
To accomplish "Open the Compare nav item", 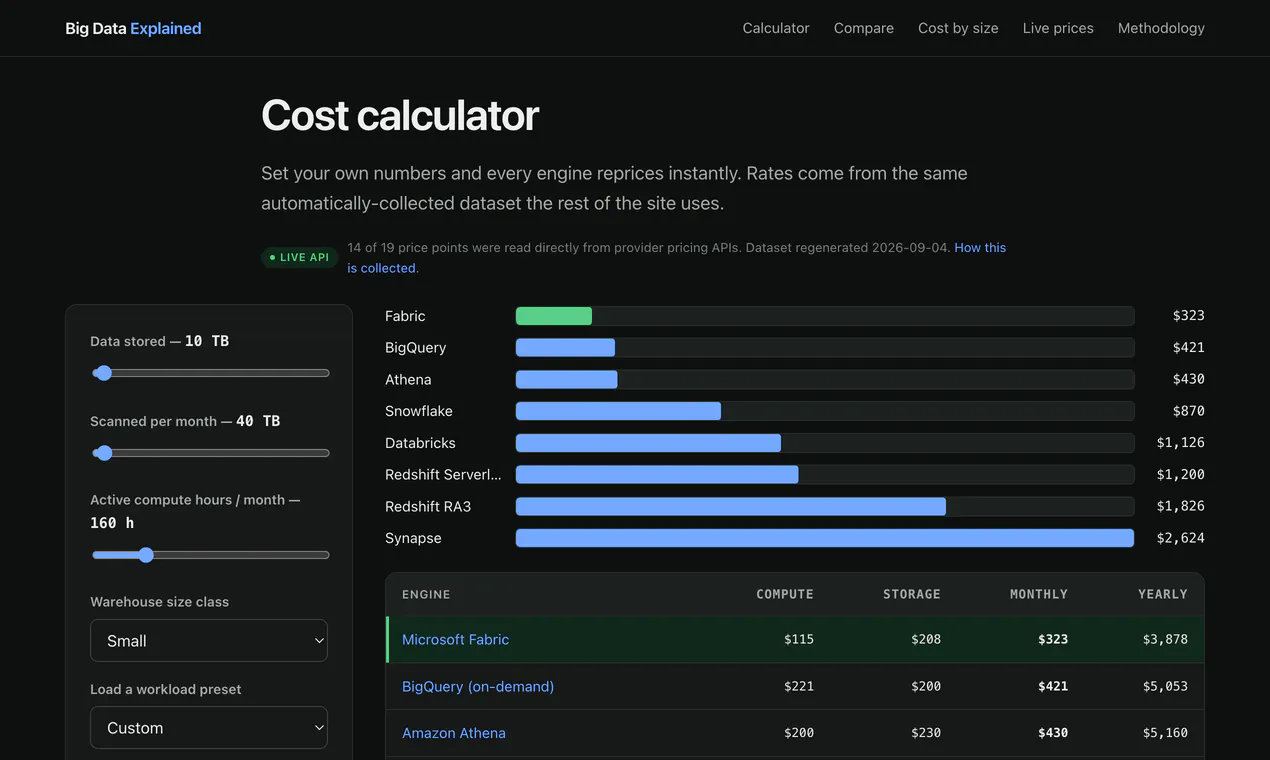I will point(864,28).
